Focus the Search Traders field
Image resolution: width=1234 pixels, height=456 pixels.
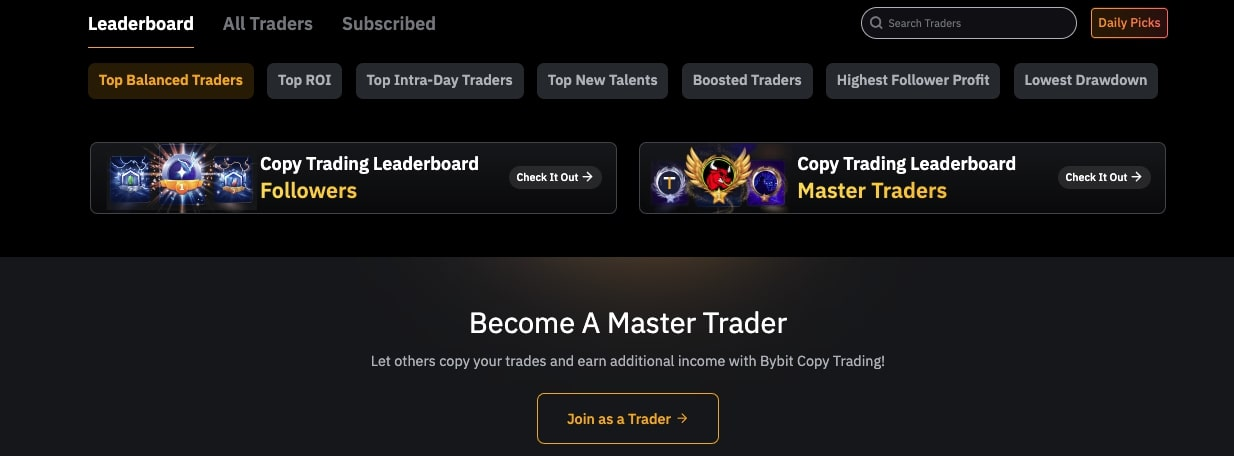point(968,23)
